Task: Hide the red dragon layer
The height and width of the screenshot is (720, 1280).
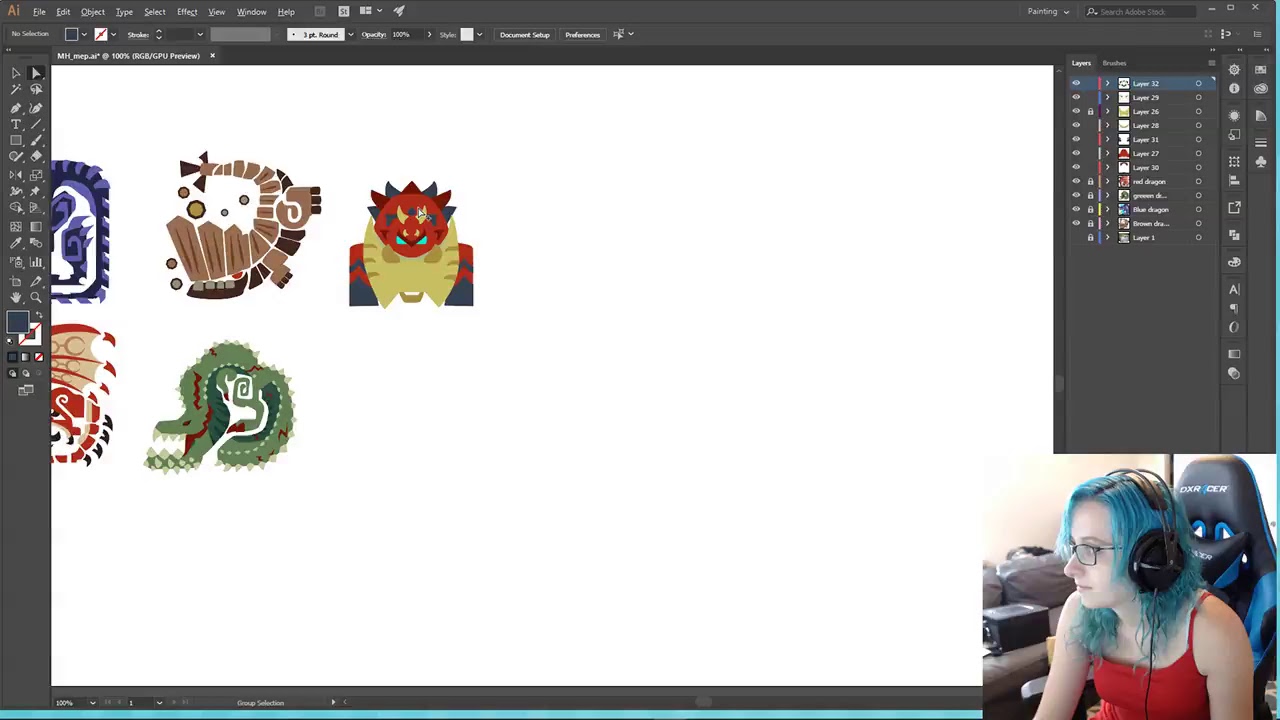Action: coord(1076,181)
